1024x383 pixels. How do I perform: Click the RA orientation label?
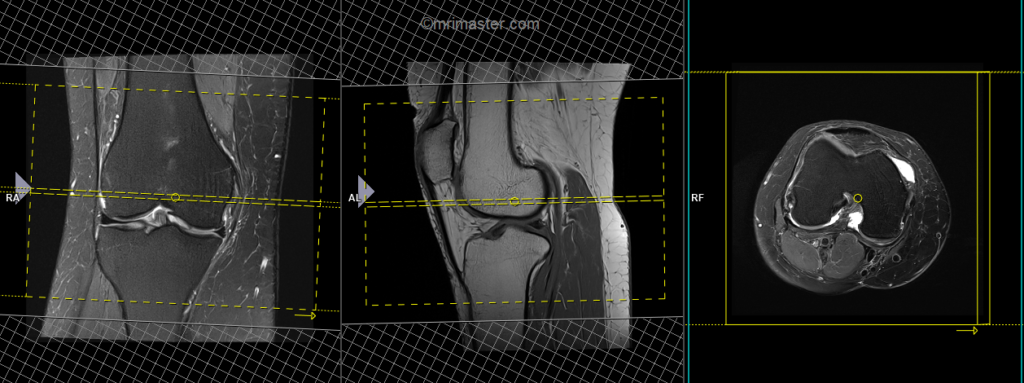pyautogui.click(x=13, y=198)
